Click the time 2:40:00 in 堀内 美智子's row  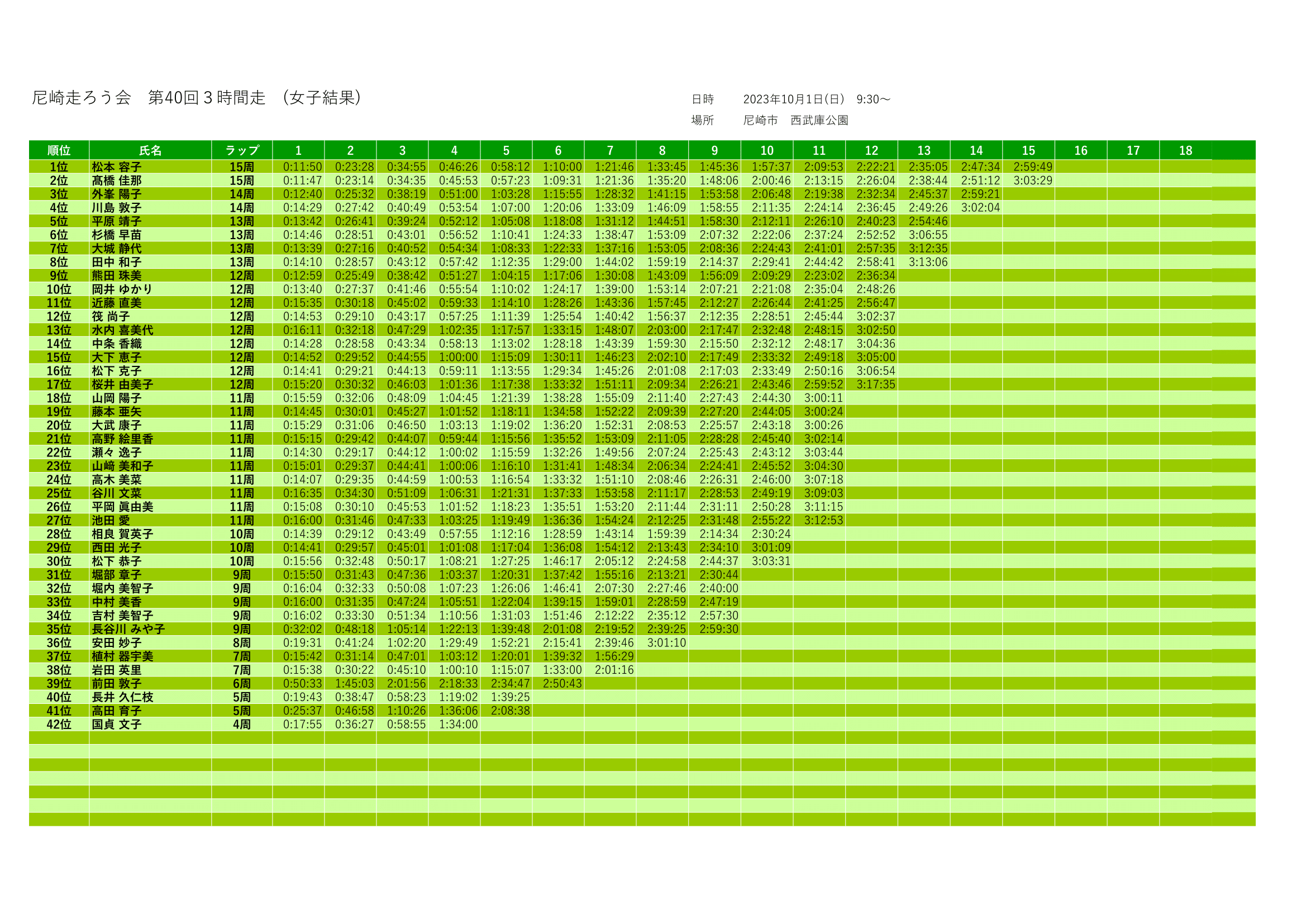click(719, 588)
